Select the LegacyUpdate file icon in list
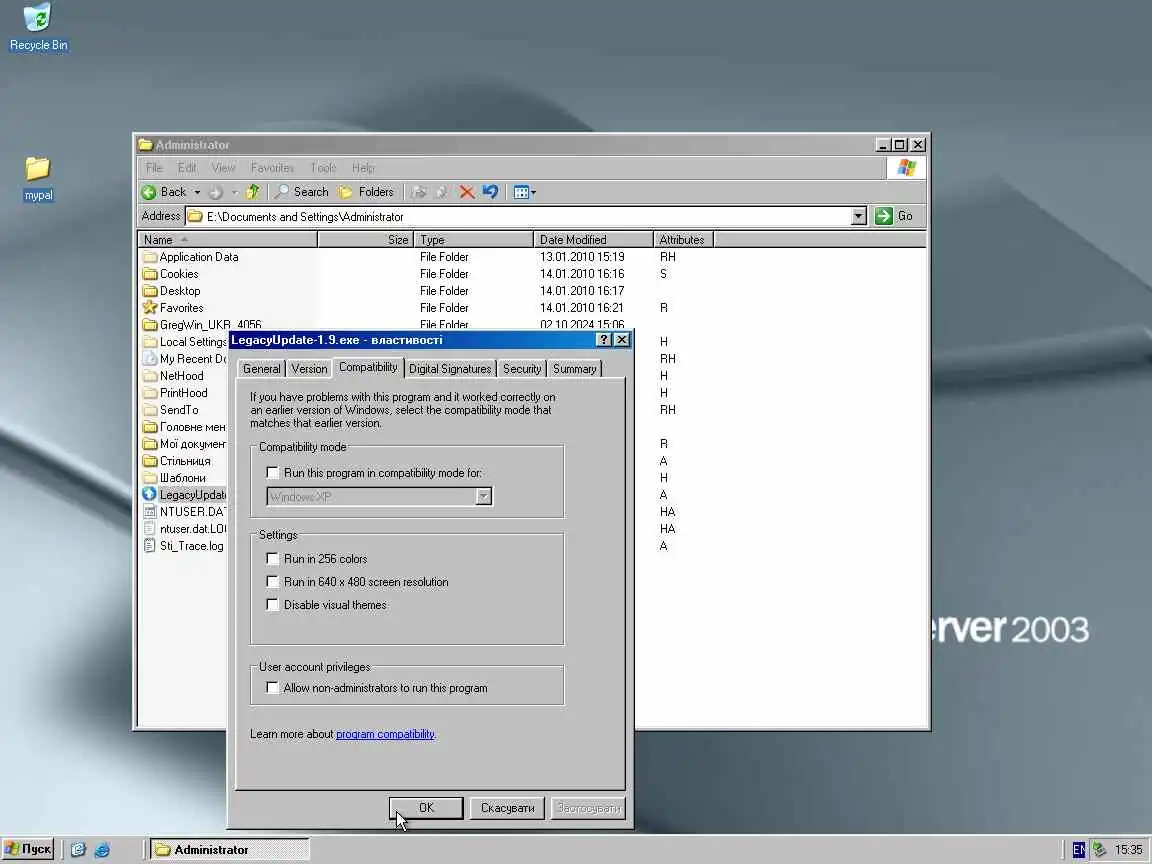Screen dimensions: 1152x864 (x=150, y=494)
